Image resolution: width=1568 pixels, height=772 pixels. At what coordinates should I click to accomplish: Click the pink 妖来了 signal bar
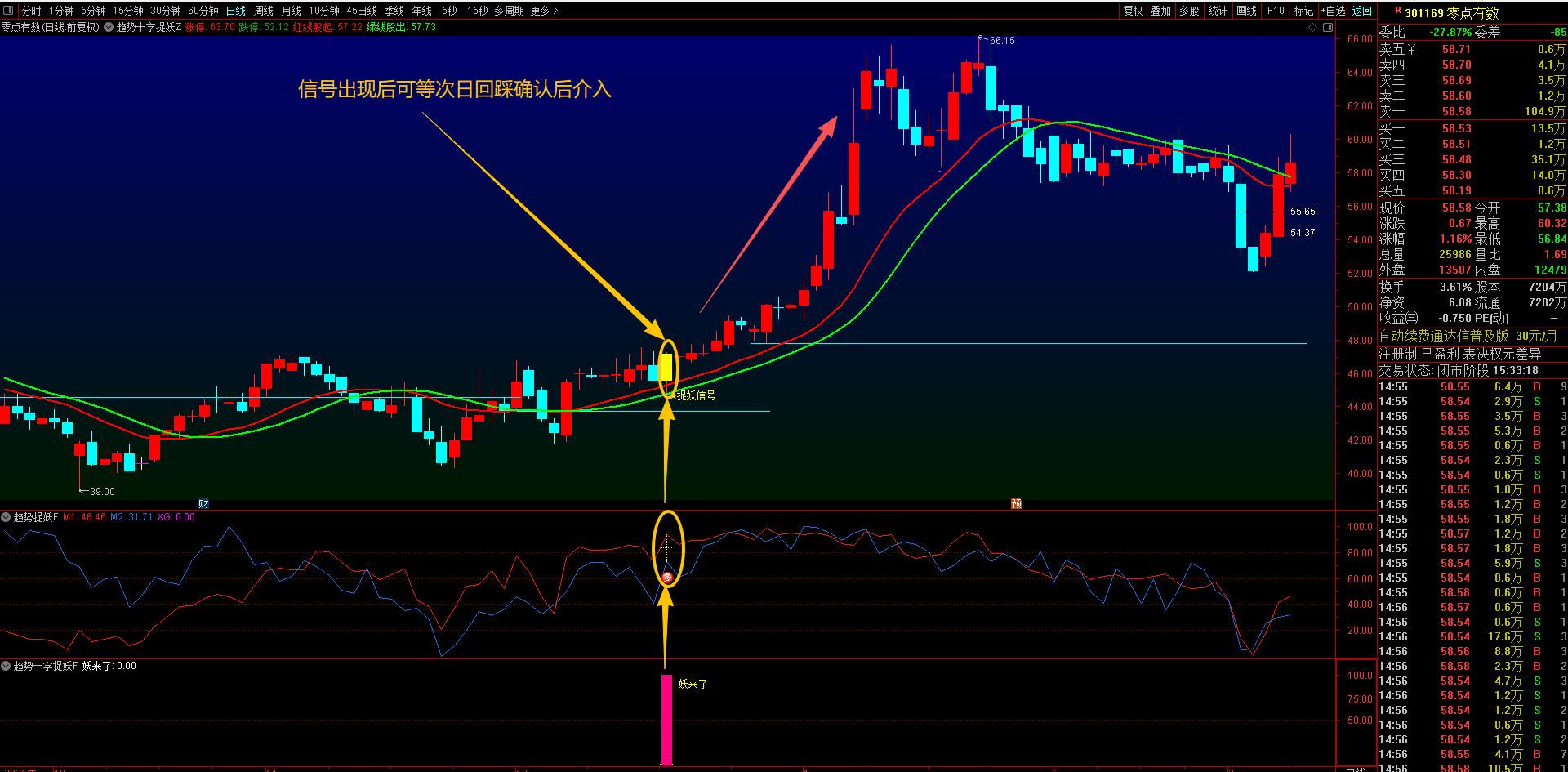point(666,720)
